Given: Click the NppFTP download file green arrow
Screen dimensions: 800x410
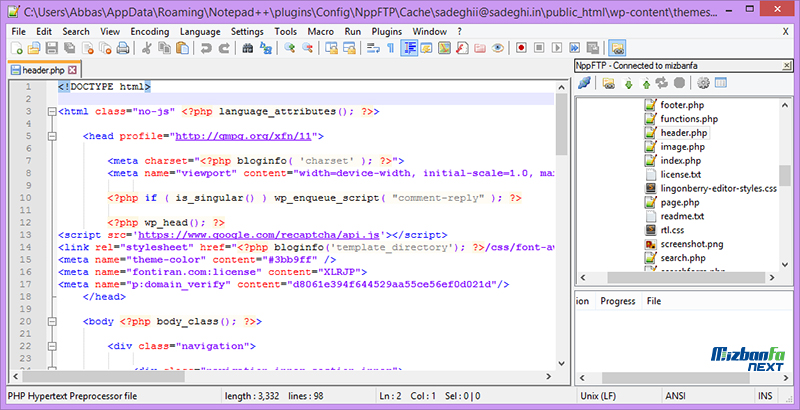Looking at the screenshot, I should 628,83.
